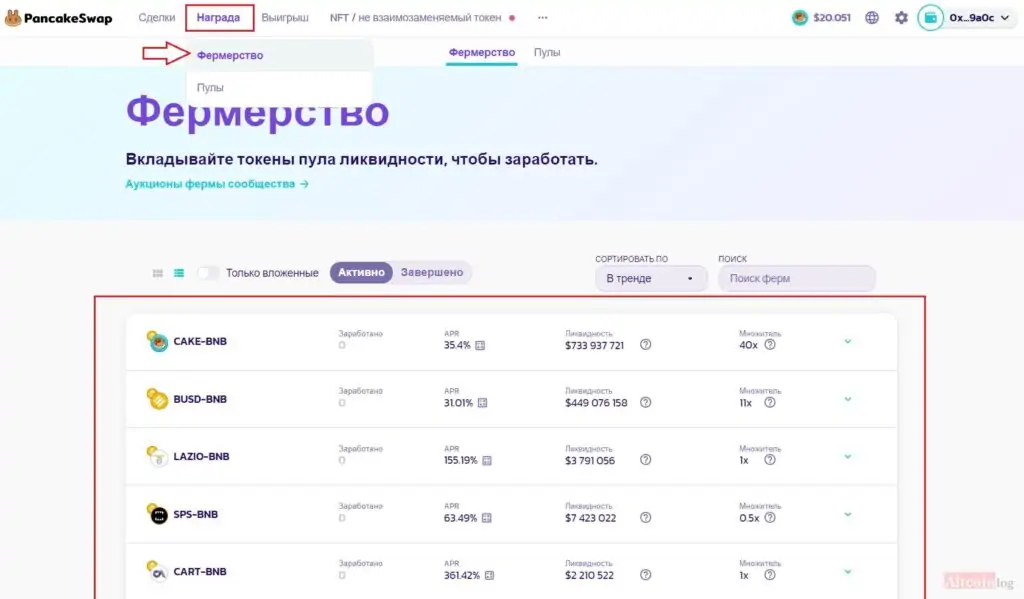Expand the SPS-BNB farm row

point(848,515)
